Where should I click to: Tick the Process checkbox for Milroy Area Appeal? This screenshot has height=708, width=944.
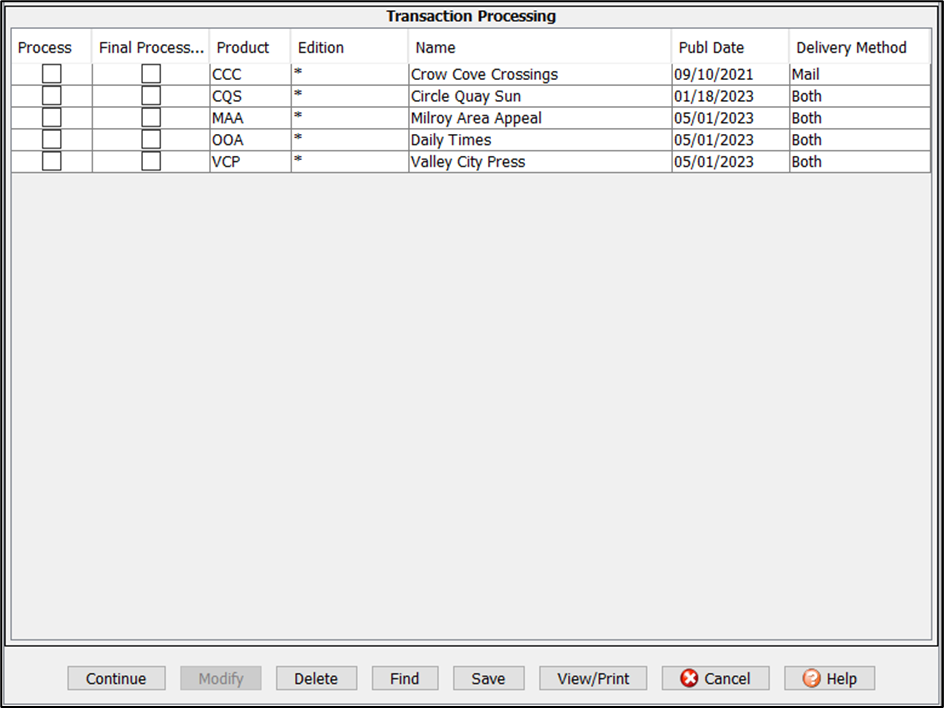pyautogui.click(x=51, y=118)
